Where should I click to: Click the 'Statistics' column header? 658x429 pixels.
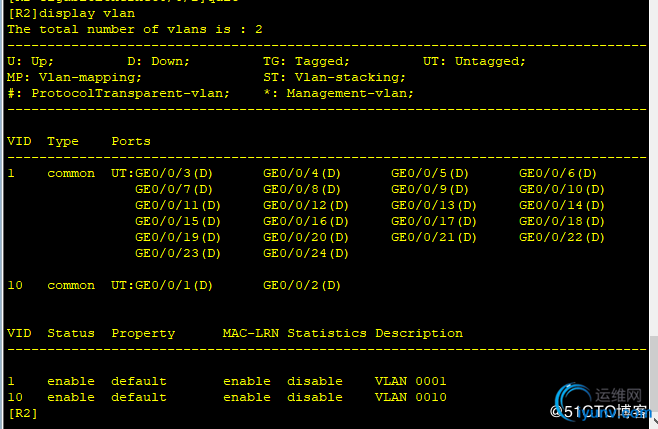[327, 333]
